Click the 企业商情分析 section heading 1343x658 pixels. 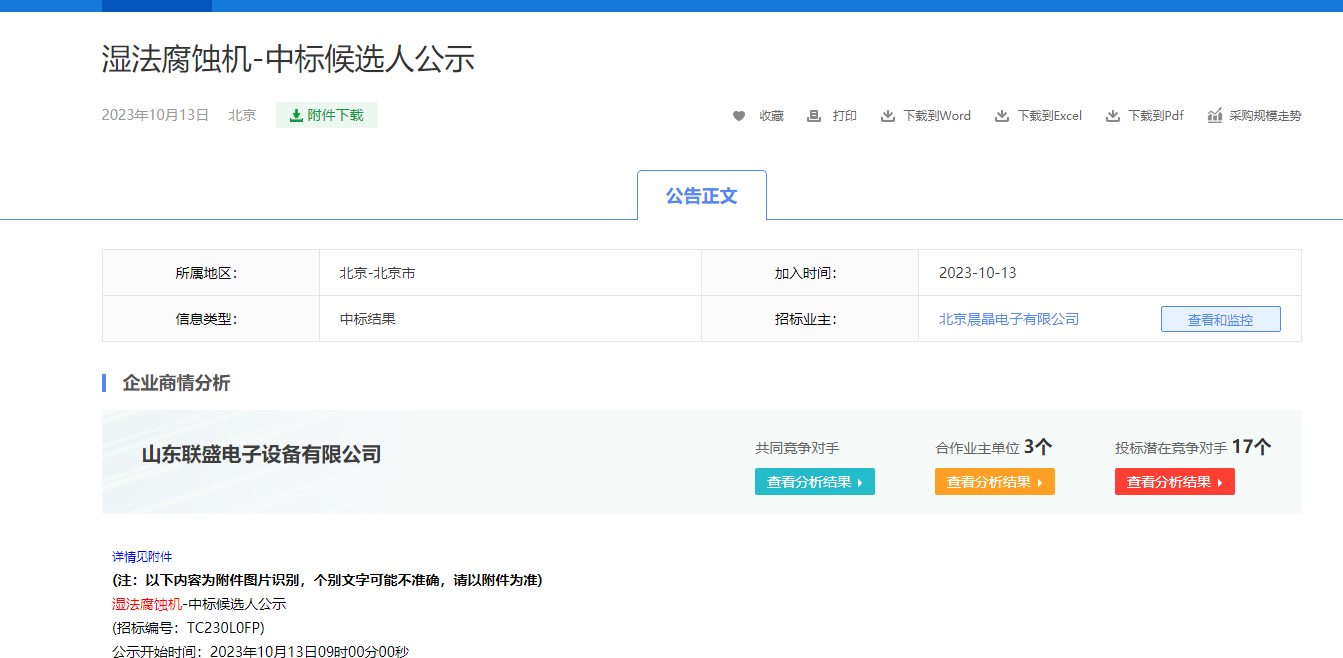(176, 383)
